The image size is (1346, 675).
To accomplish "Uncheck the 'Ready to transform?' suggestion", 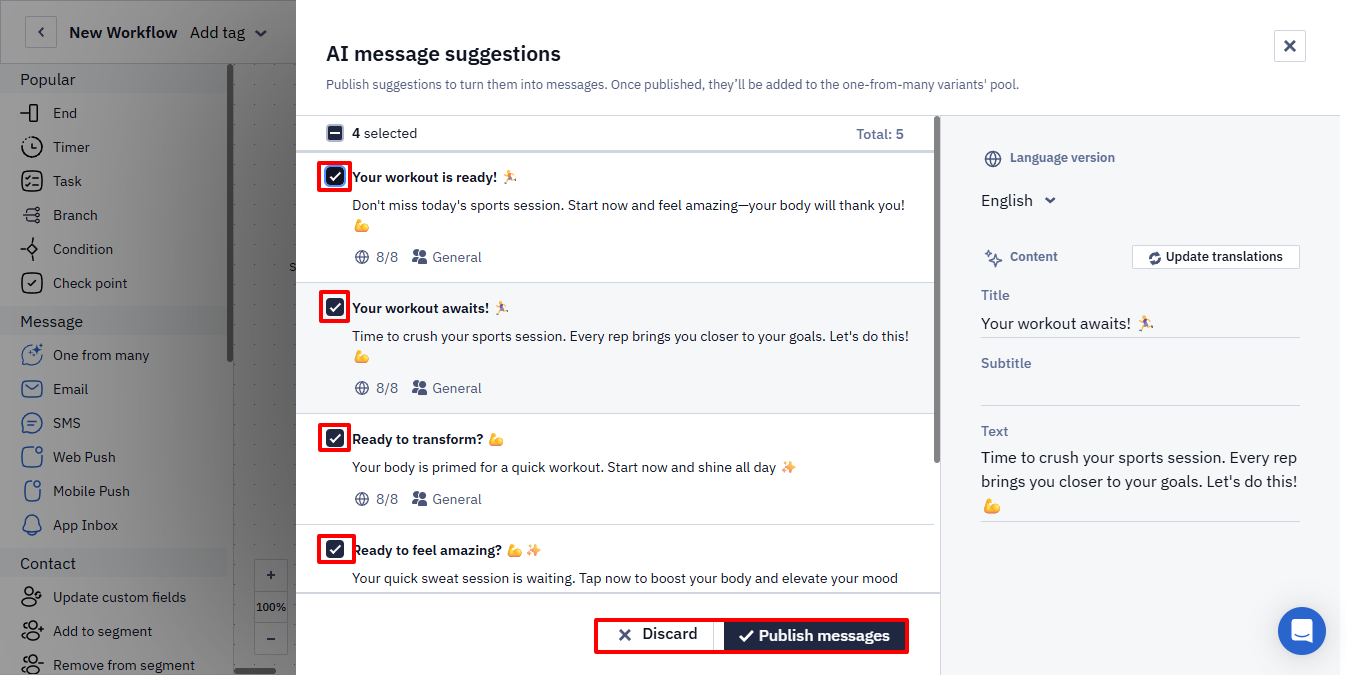I will point(335,438).
